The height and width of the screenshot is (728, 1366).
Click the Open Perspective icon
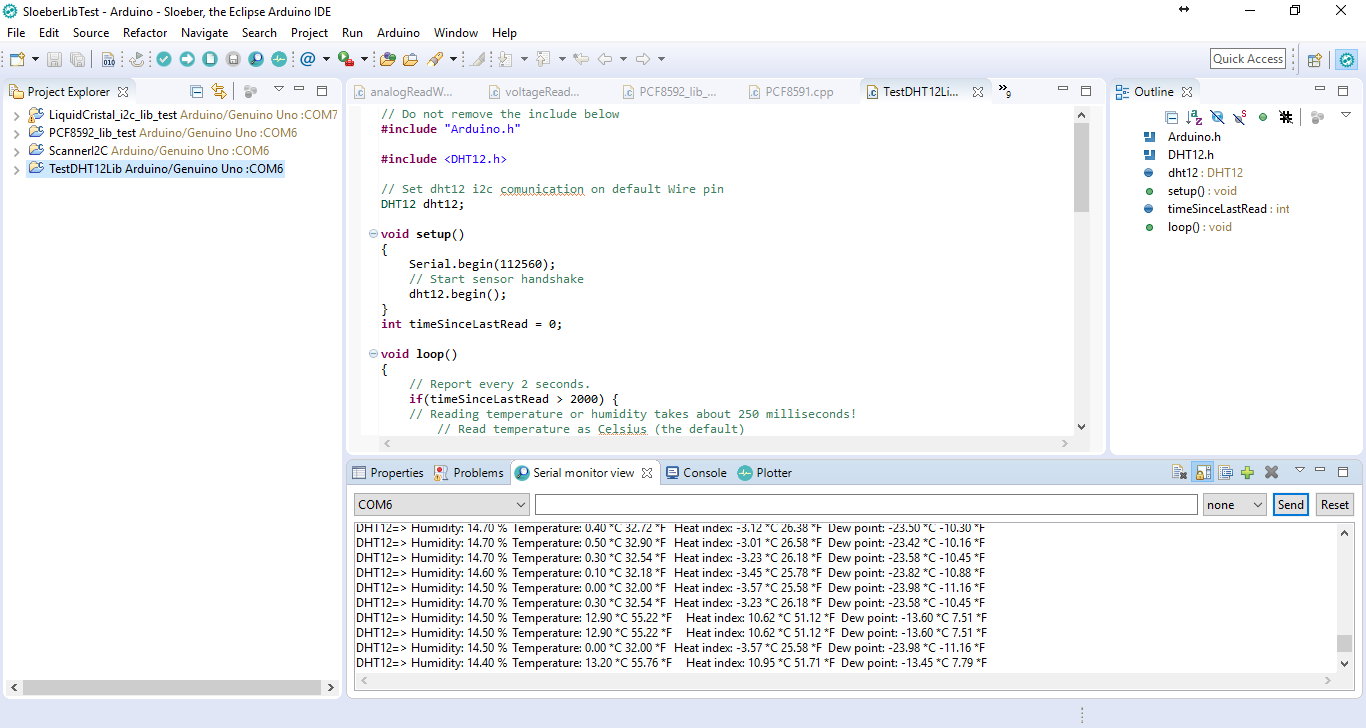point(1315,59)
